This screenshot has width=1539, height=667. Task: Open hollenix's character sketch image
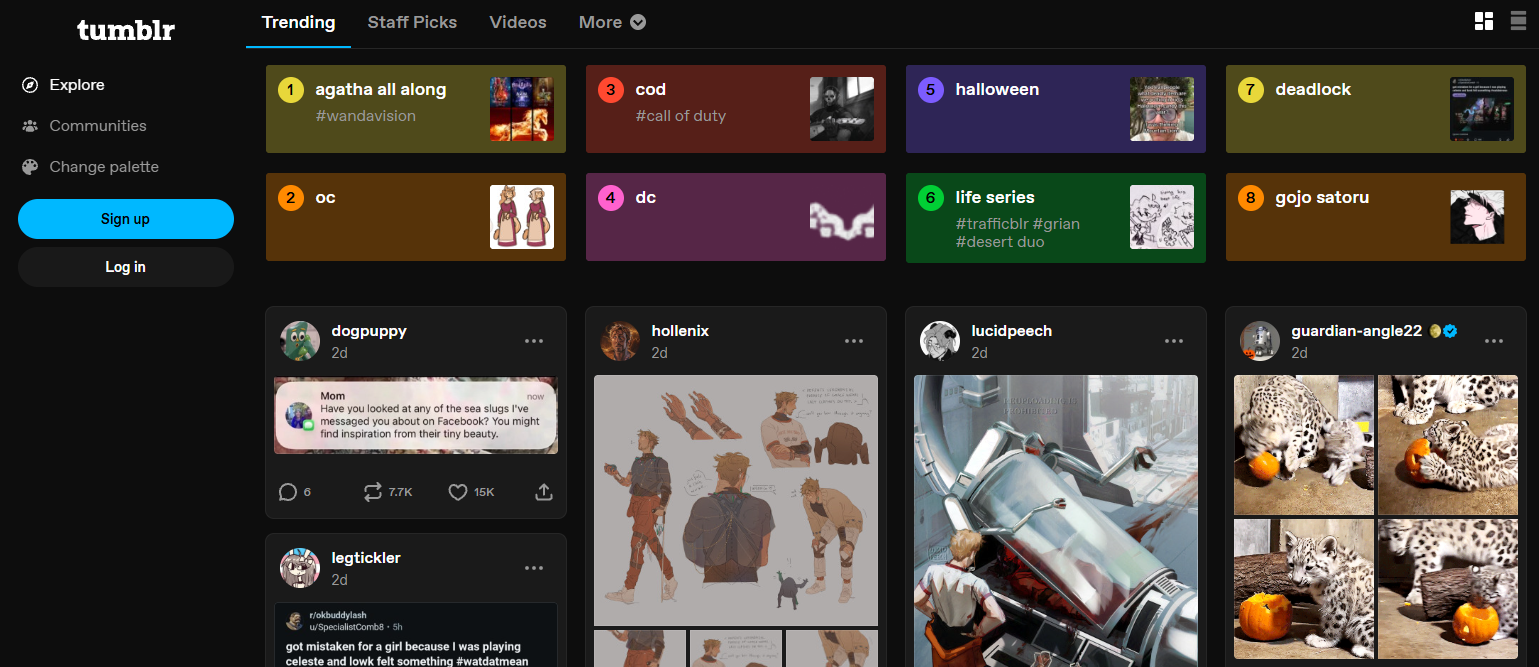(736, 500)
